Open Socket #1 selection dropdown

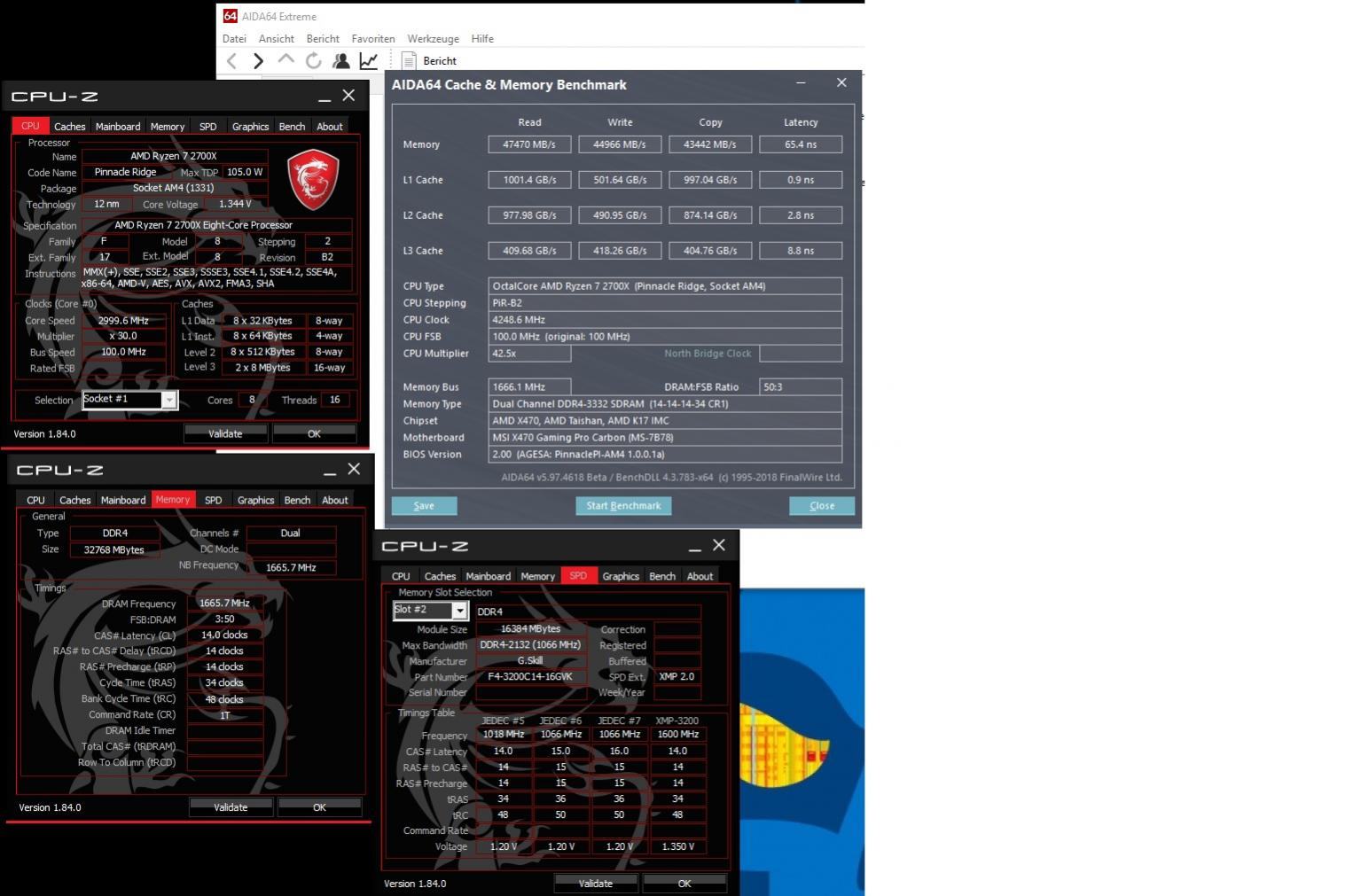click(x=129, y=400)
